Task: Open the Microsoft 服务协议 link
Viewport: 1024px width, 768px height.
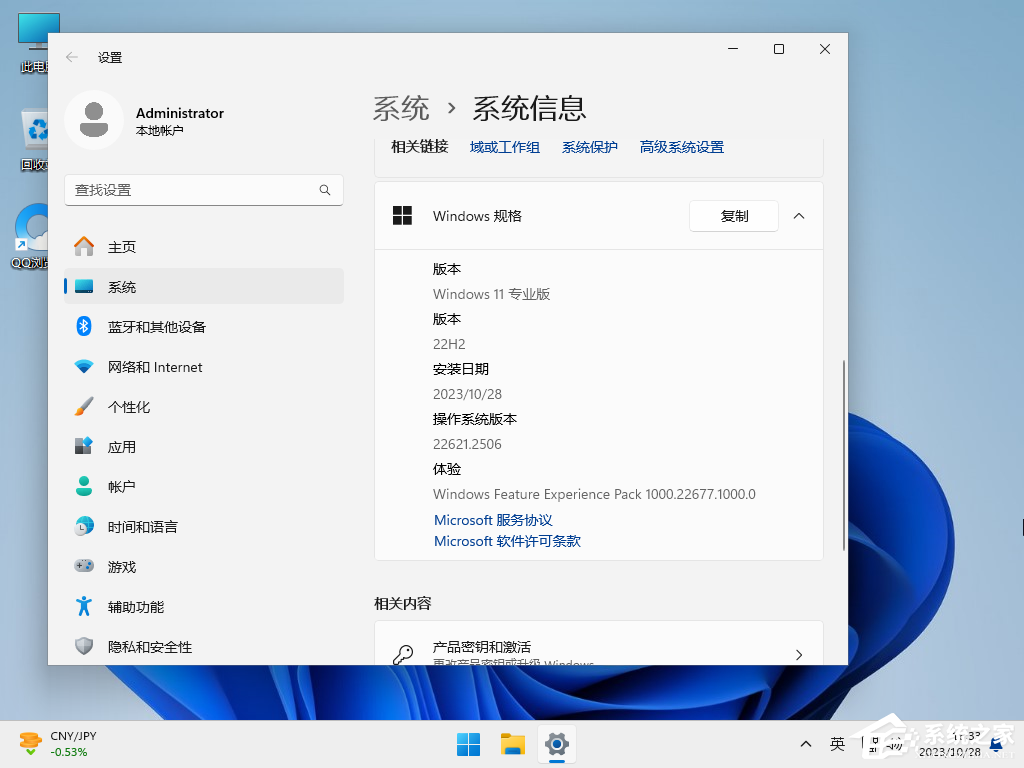Action: pos(493,519)
